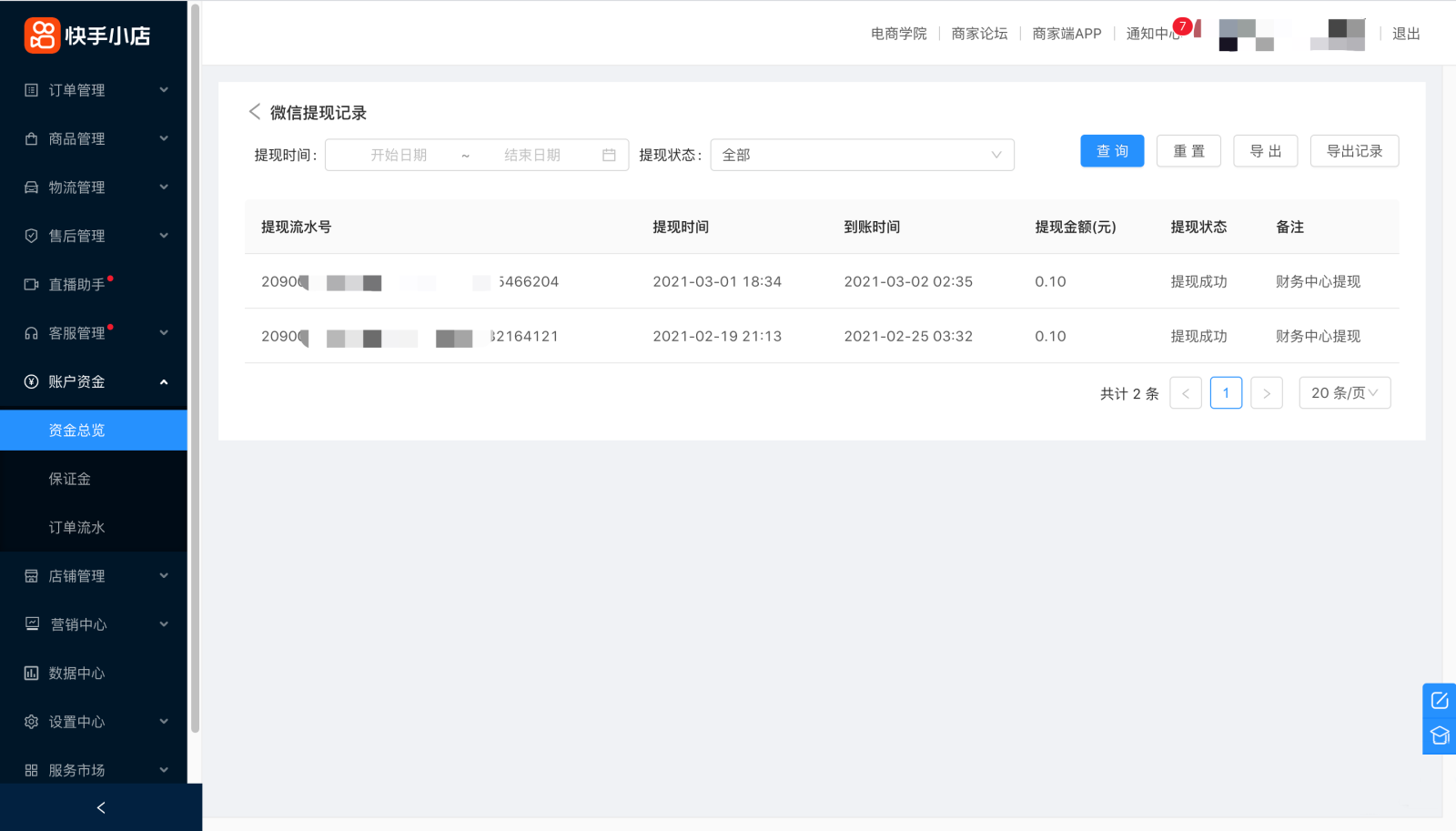The image size is (1456, 831).
Task: Click the 开始日期 start date field
Action: (x=399, y=156)
